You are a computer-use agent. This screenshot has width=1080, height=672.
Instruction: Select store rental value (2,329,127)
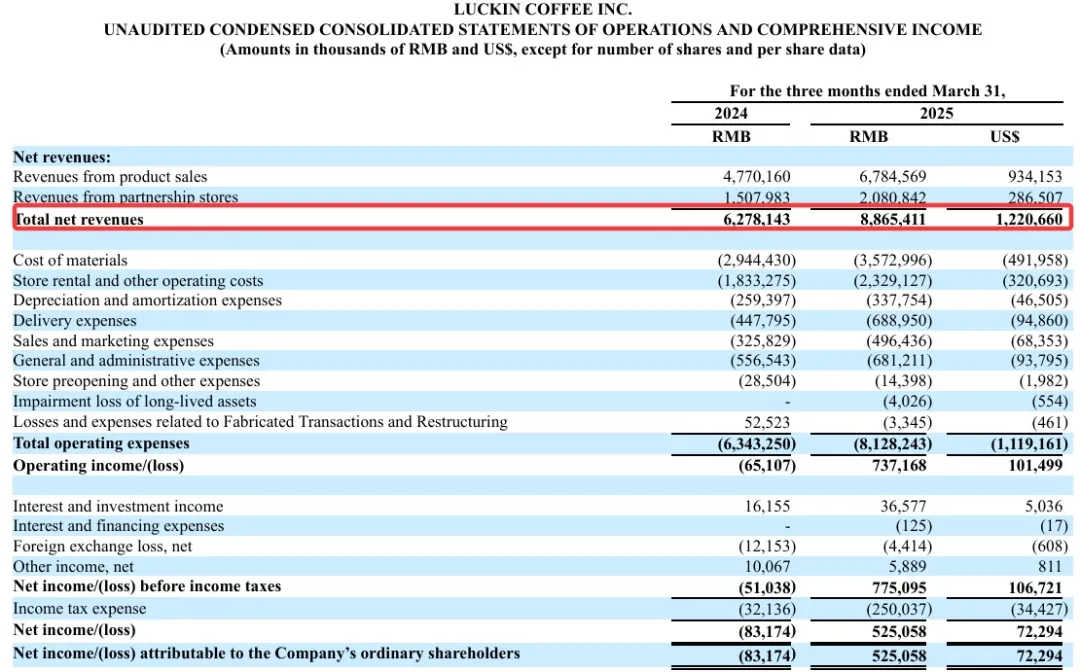893,281
